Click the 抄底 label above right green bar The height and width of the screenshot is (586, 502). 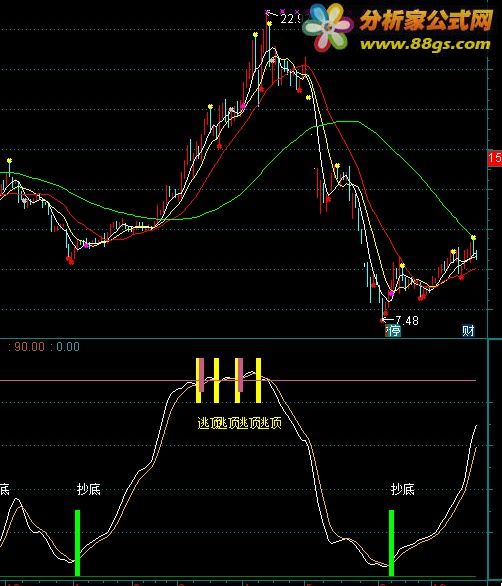403,489
